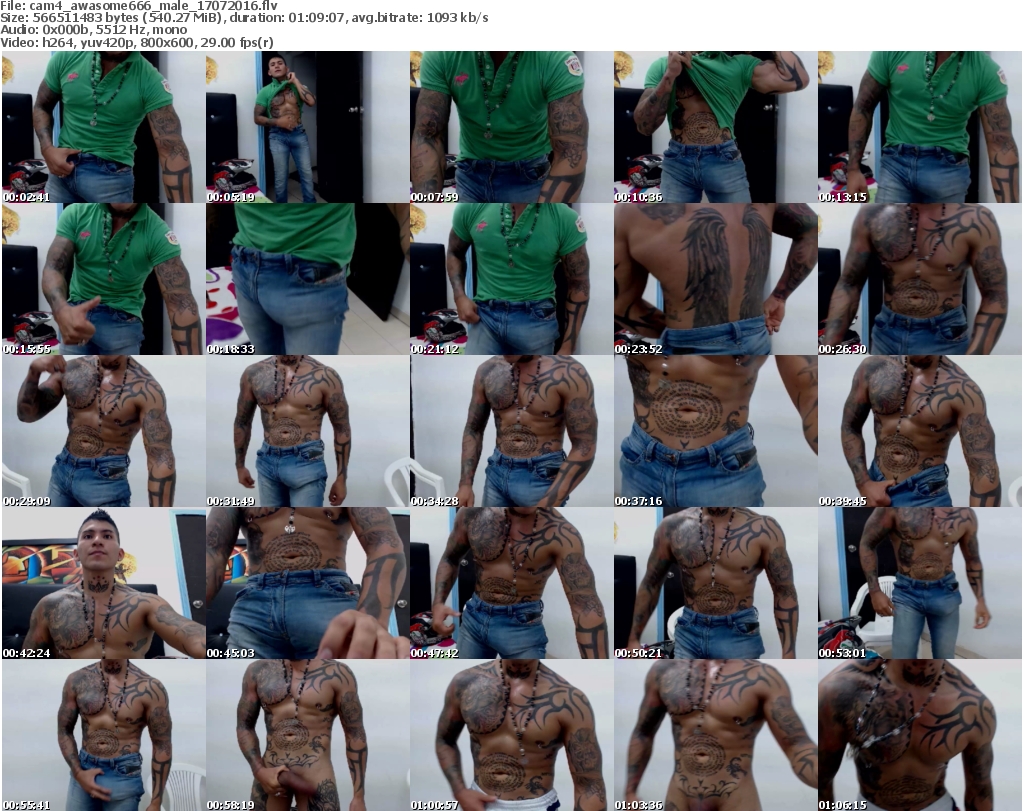The width and height of the screenshot is (1024, 811).
Task: Open the thumbnail stamped 00:02:41
Action: click(x=104, y=127)
